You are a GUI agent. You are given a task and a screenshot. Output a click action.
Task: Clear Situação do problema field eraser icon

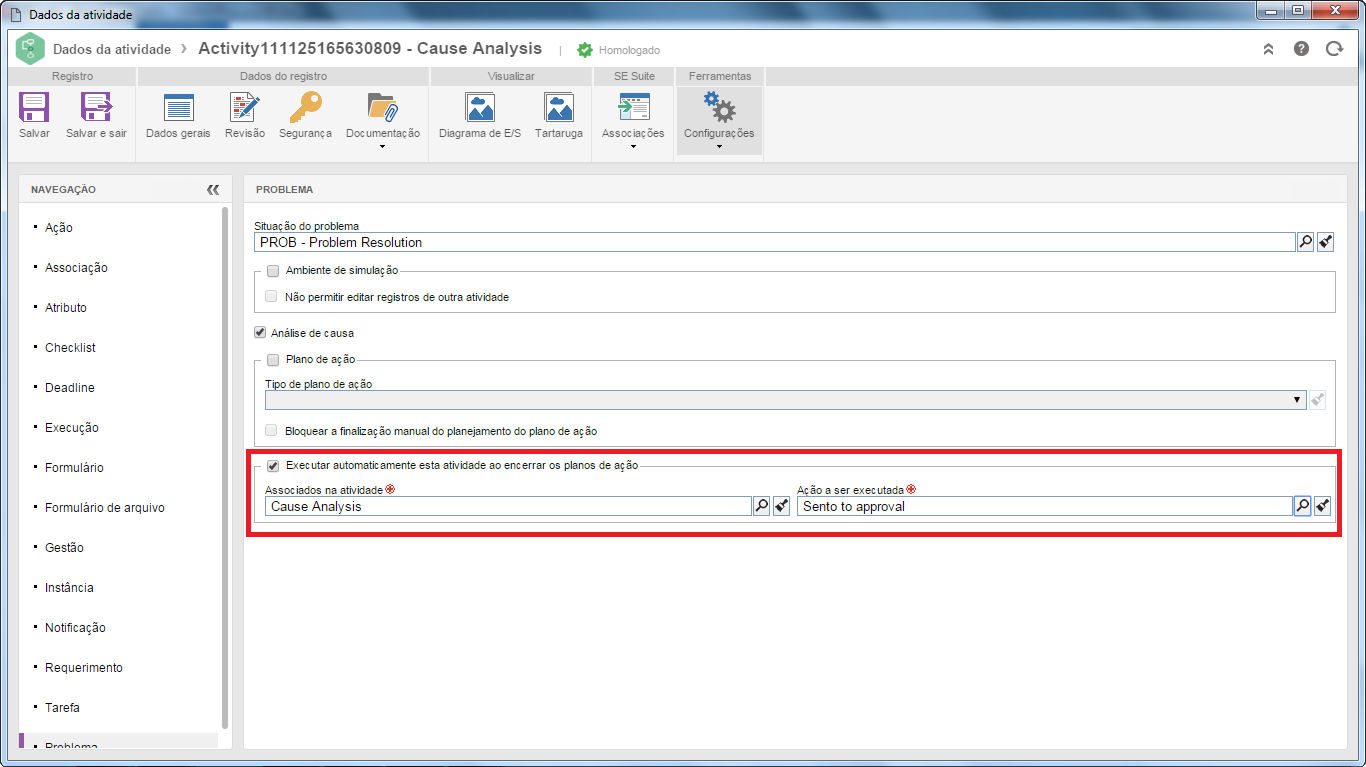1325,242
